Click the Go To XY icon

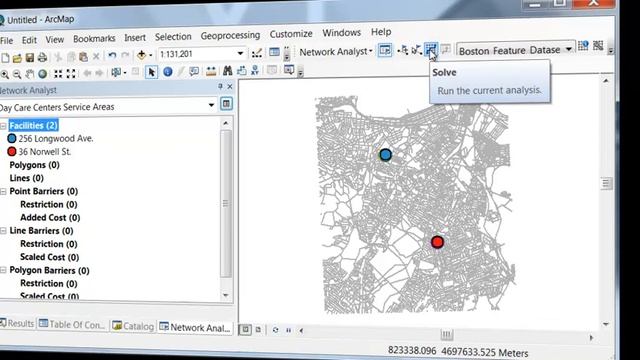255,70
